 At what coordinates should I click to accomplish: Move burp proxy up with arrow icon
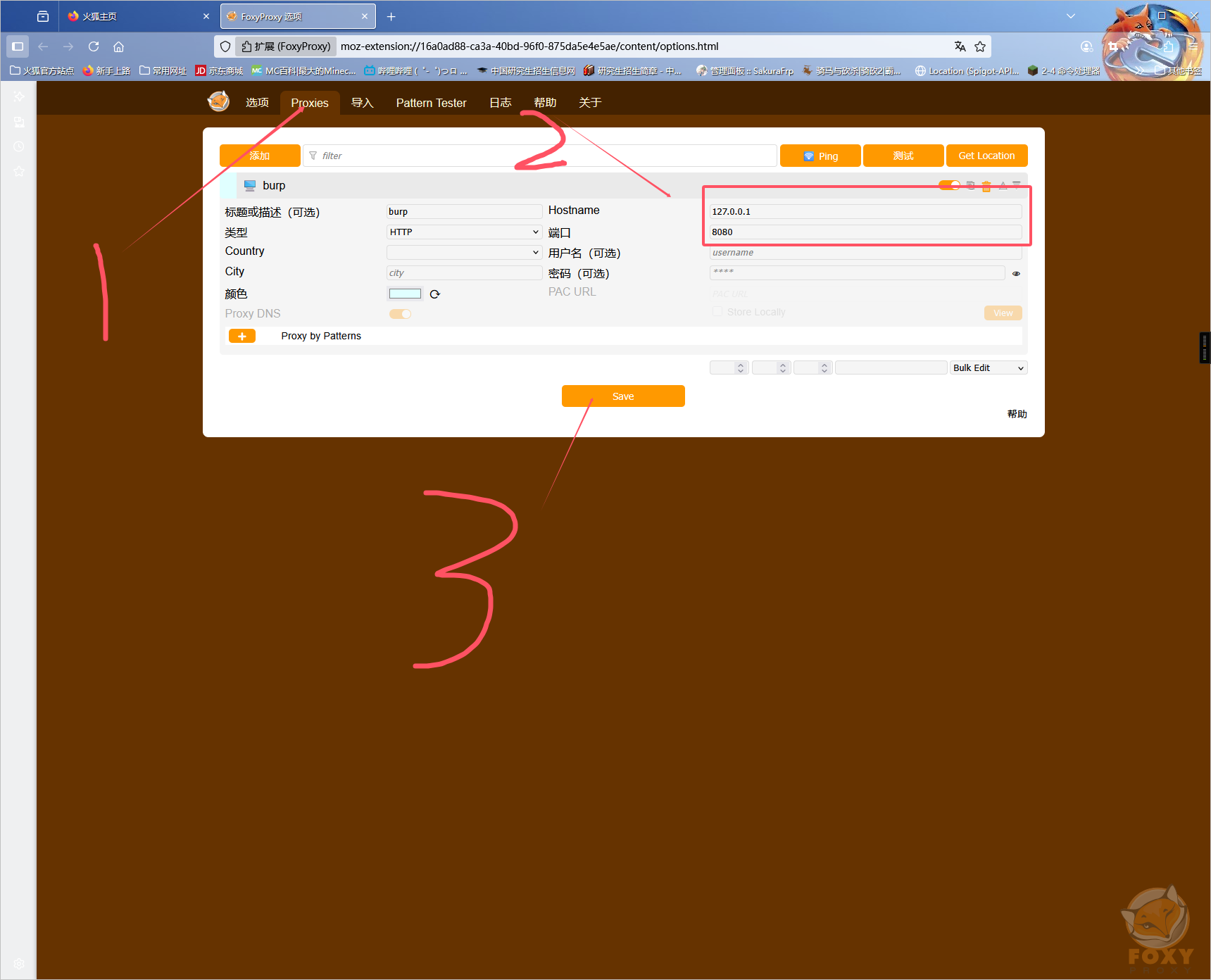coord(1003,186)
